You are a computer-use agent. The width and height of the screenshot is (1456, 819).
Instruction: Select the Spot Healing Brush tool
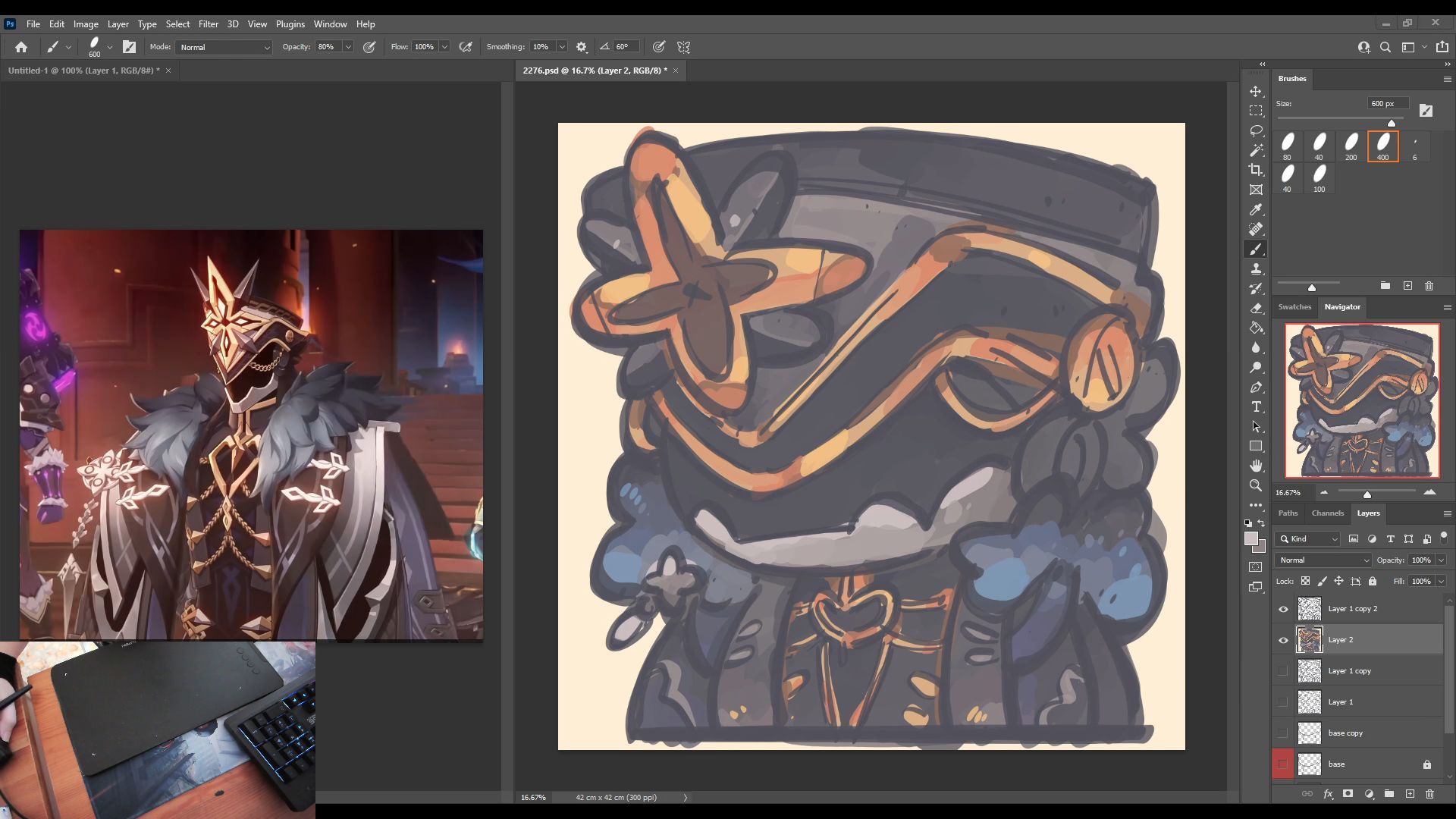tap(1256, 229)
